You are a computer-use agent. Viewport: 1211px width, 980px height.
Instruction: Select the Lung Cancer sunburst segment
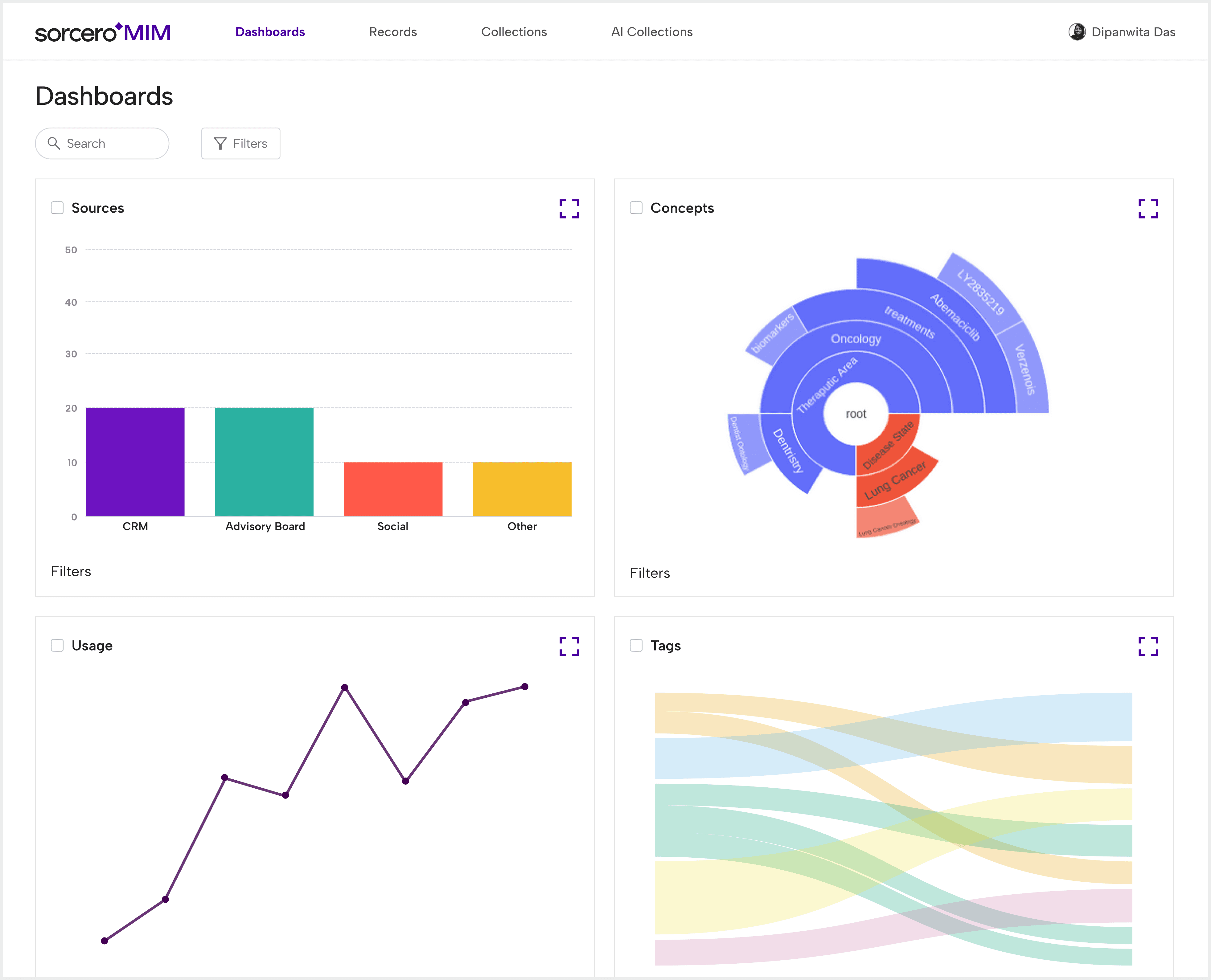(896, 480)
